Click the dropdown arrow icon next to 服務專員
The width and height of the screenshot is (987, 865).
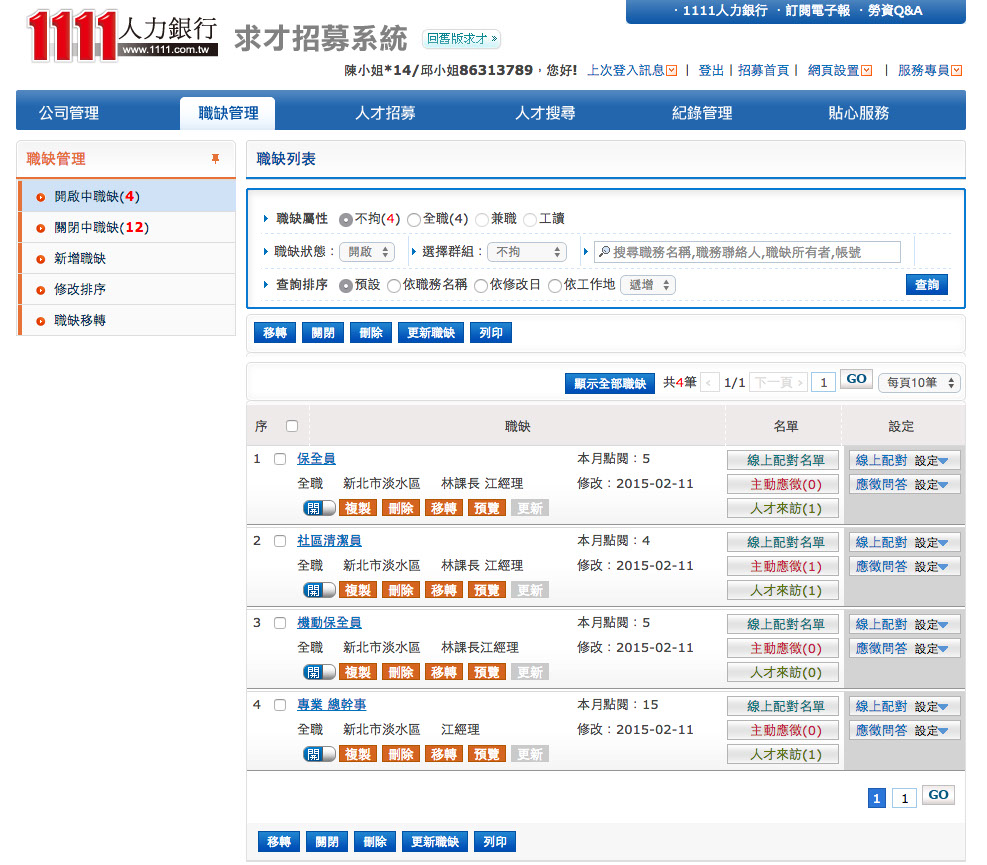(x=956, y=71)
